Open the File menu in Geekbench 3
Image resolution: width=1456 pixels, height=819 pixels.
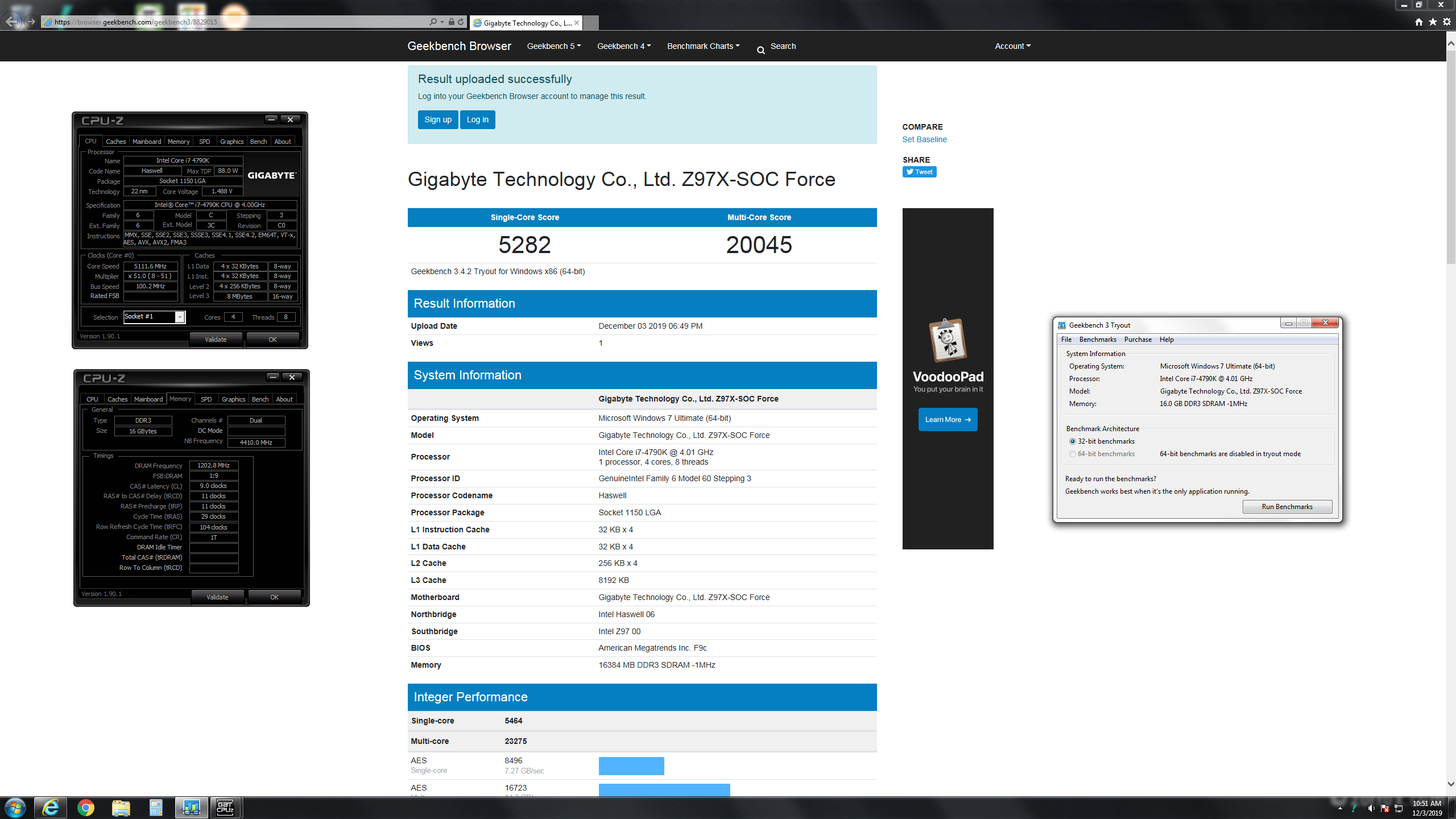tap(1066, 340)
